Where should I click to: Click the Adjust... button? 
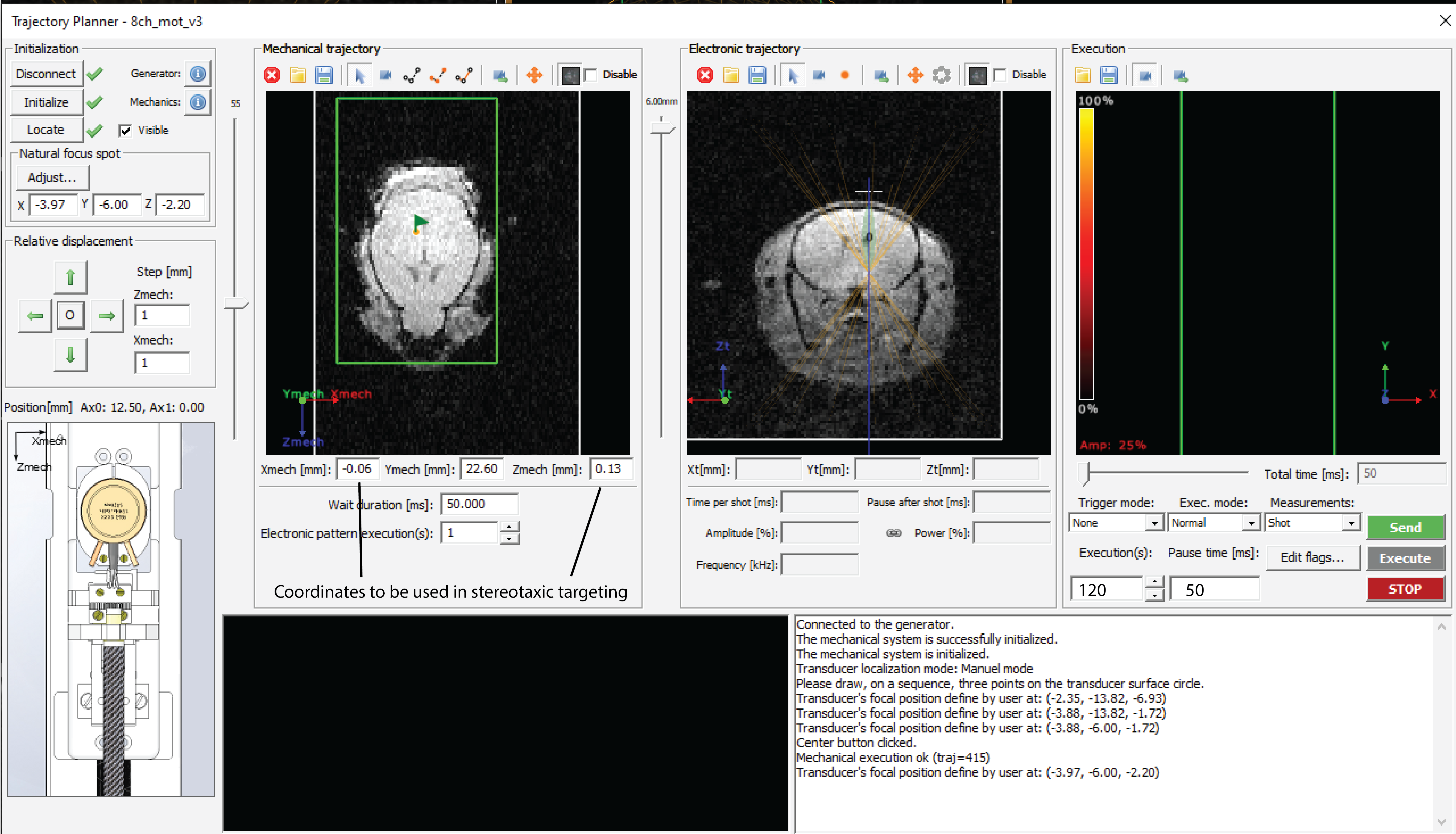(52, 177)
